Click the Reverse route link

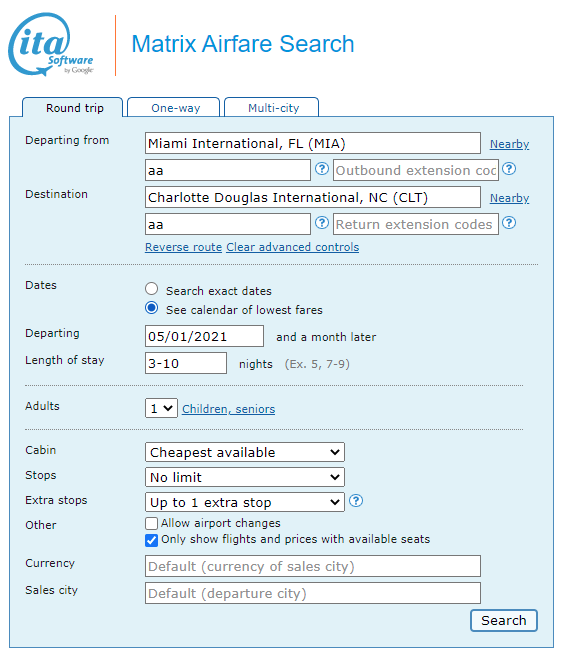[x=184, y=247]
